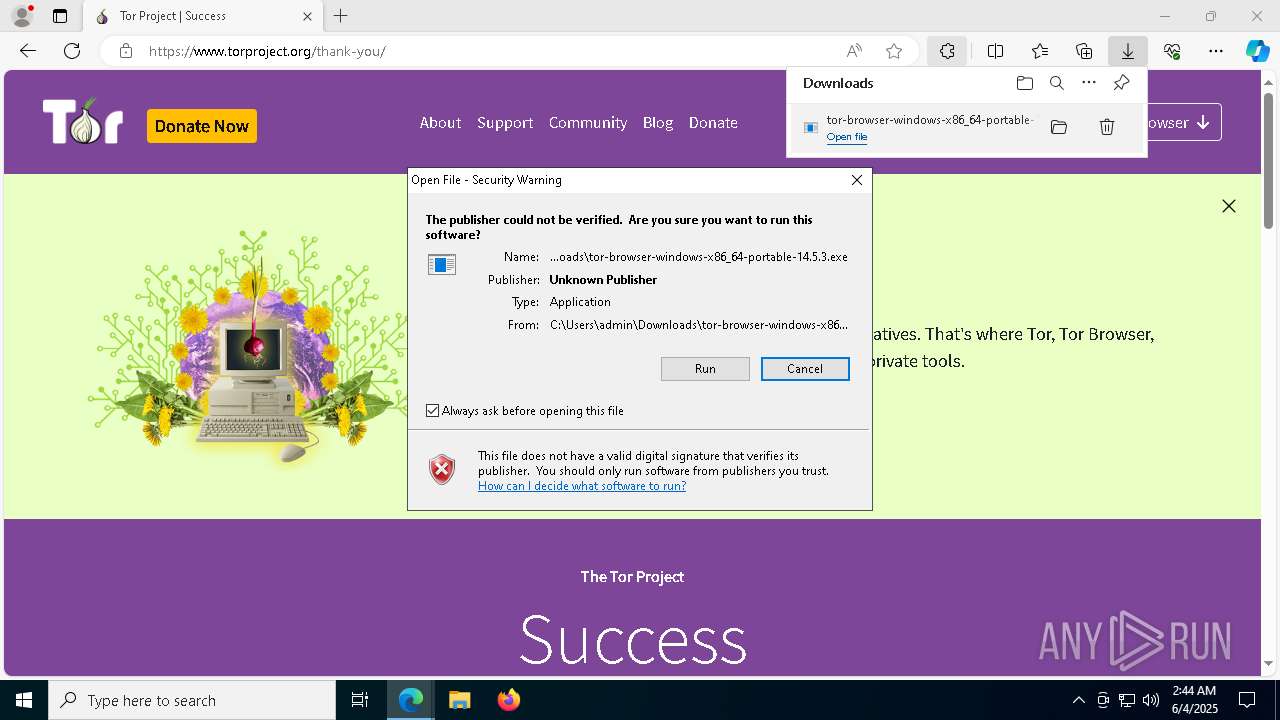This screenshot has height=720, width=1280.
Task: Open the notification center icon
Action: tap(1247, 700)
